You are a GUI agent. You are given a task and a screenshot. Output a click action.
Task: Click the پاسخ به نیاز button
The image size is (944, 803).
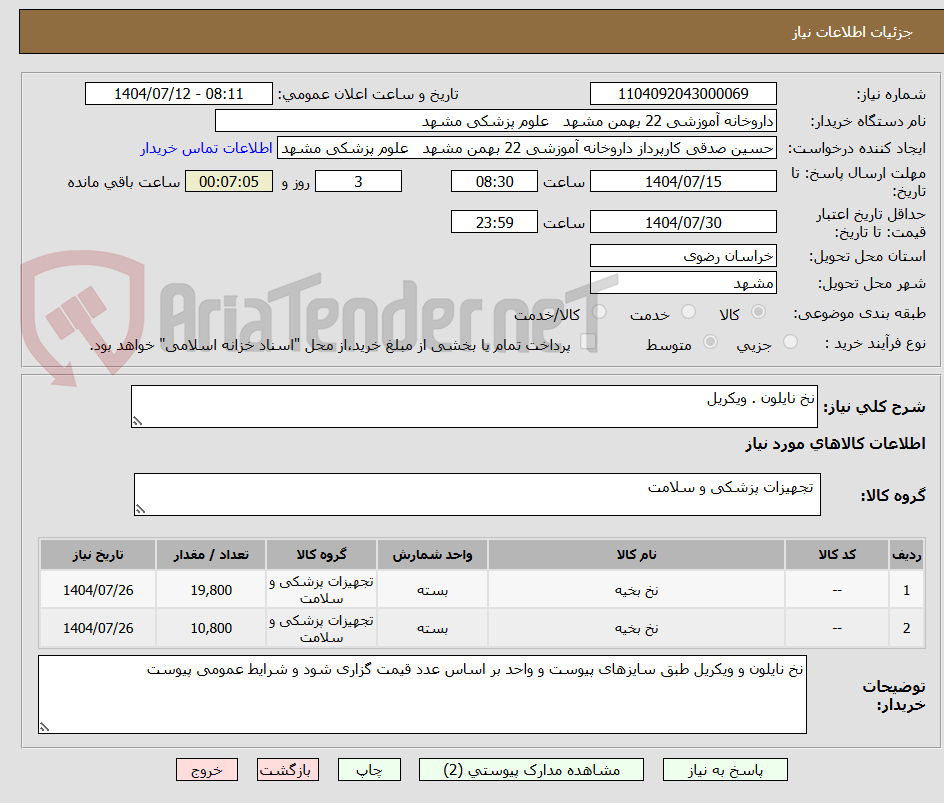725,769
